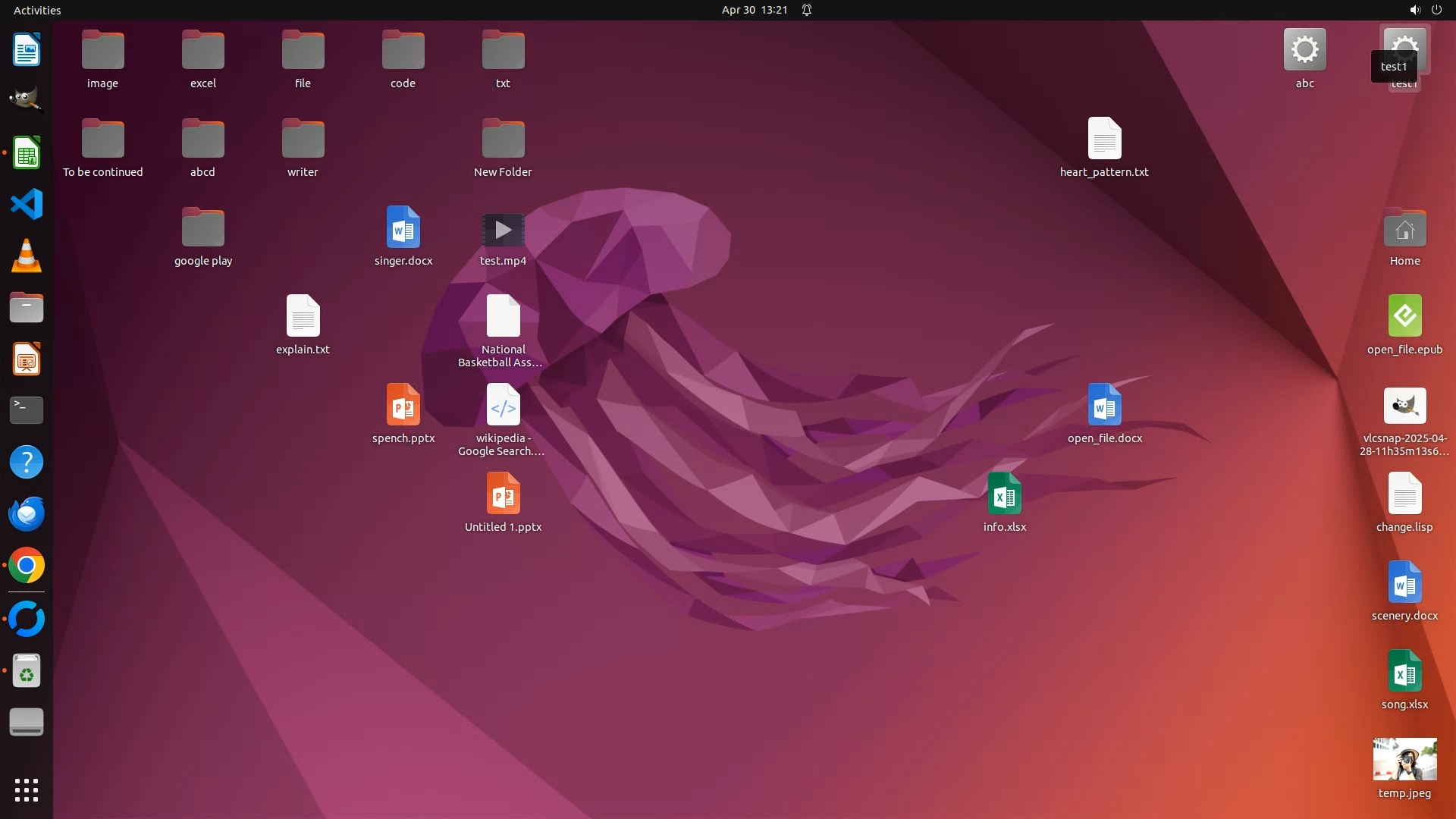Open Google Chrome from the dock
Image resolution: width=1456 pixels, height=819 pixels.
tap(27, 566)
